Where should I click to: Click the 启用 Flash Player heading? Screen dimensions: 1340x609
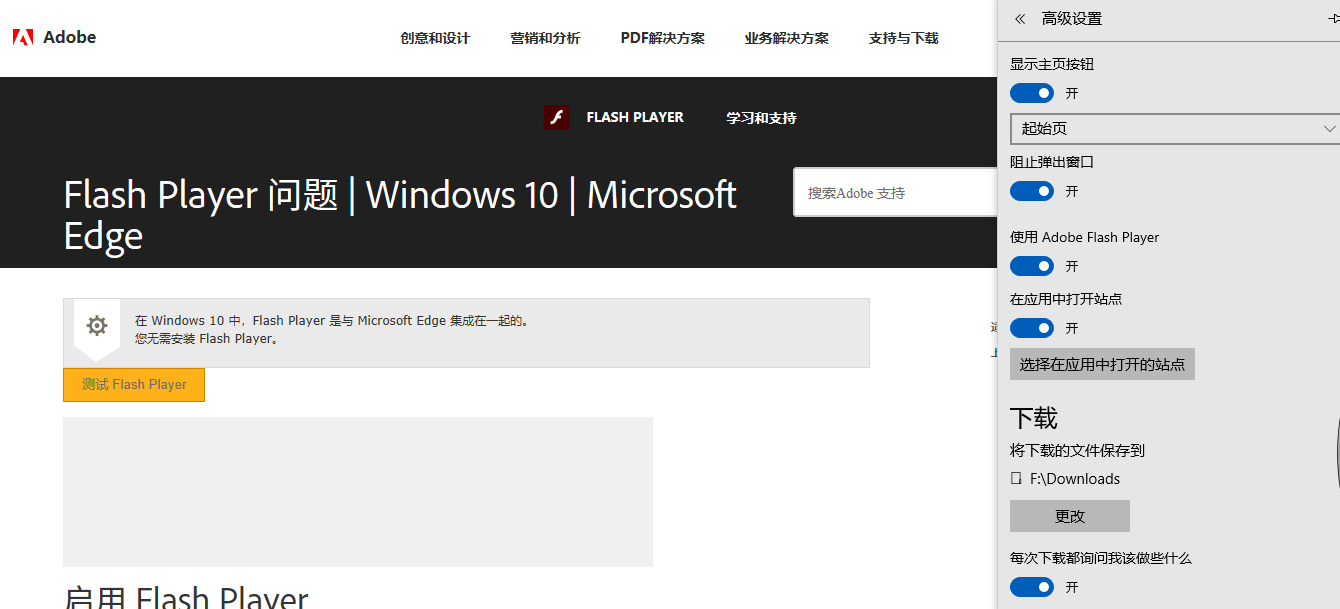click(186, 598)
